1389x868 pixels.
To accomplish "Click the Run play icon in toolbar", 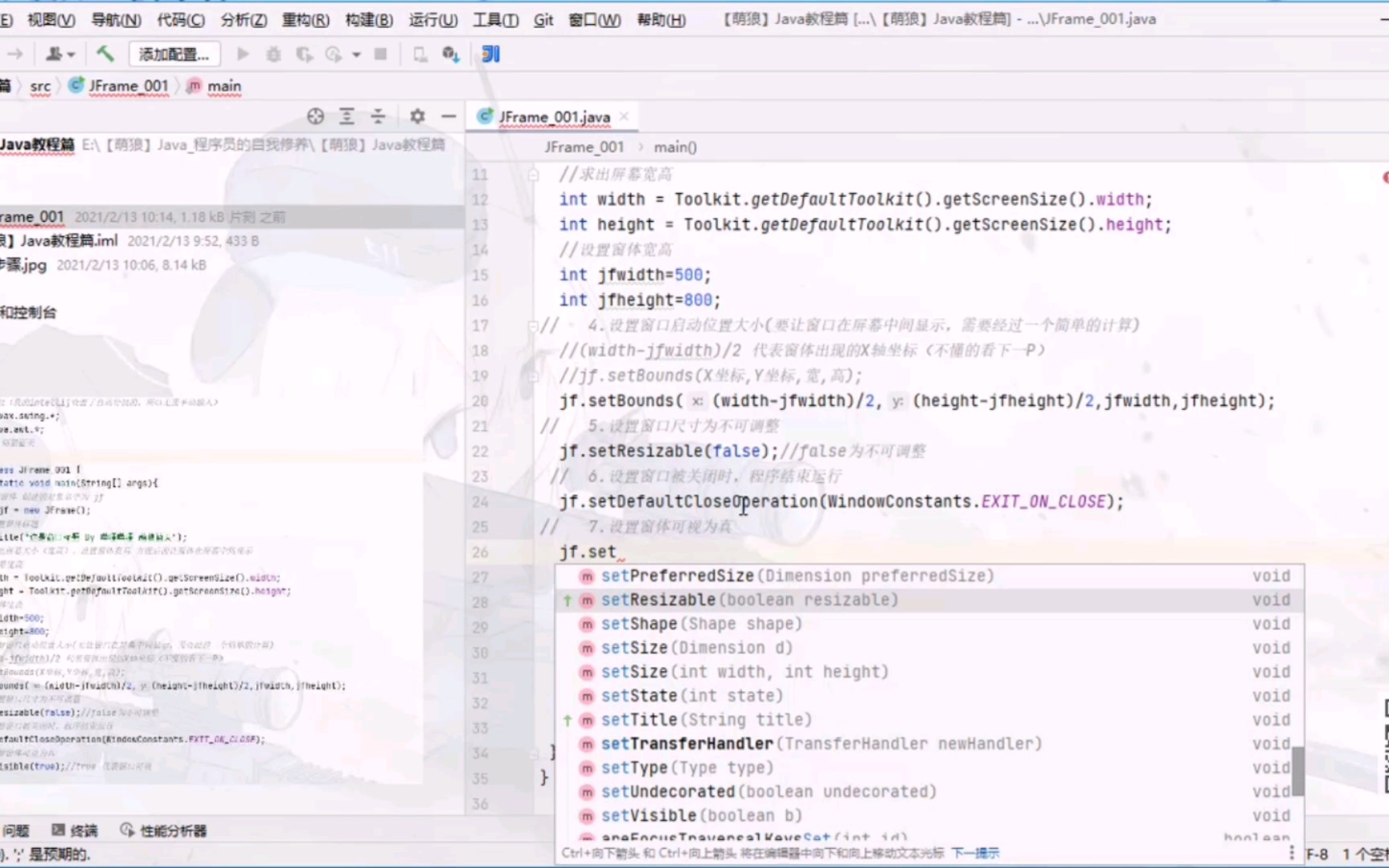I will click(243, 54).
